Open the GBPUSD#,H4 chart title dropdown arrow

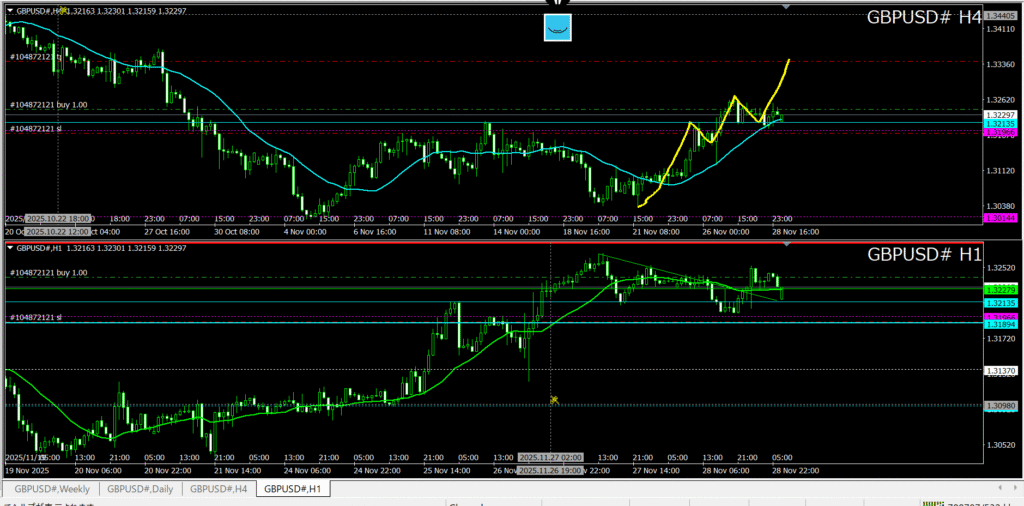coord(10,10)
